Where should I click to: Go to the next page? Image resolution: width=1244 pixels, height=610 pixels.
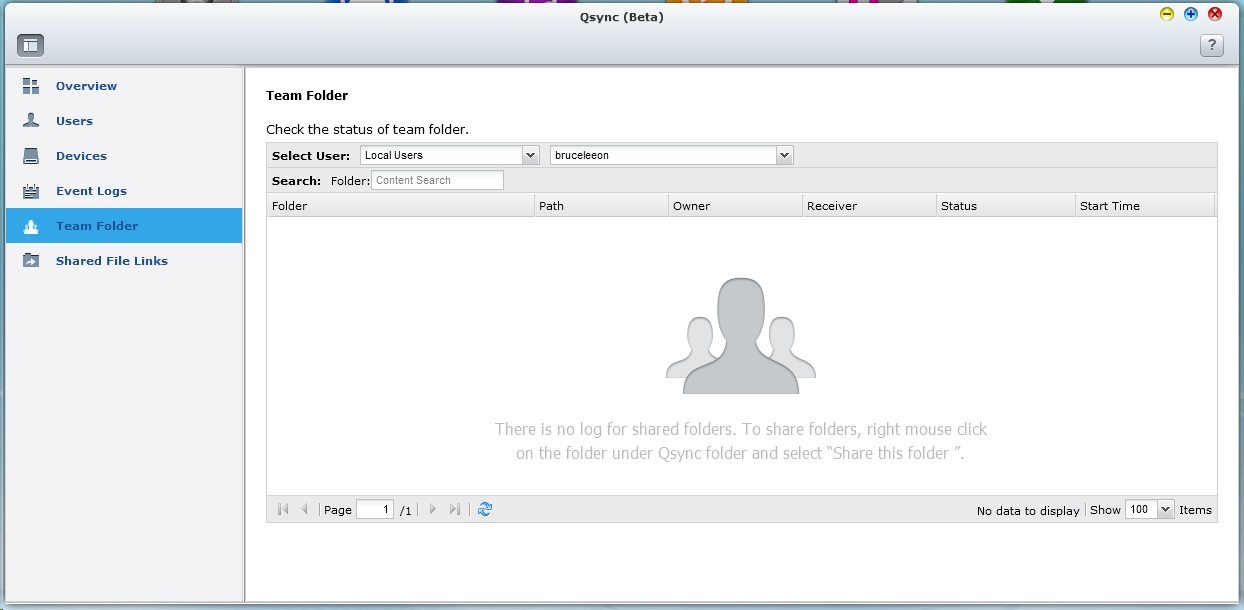pyautogui.click(x=433, y=509)
